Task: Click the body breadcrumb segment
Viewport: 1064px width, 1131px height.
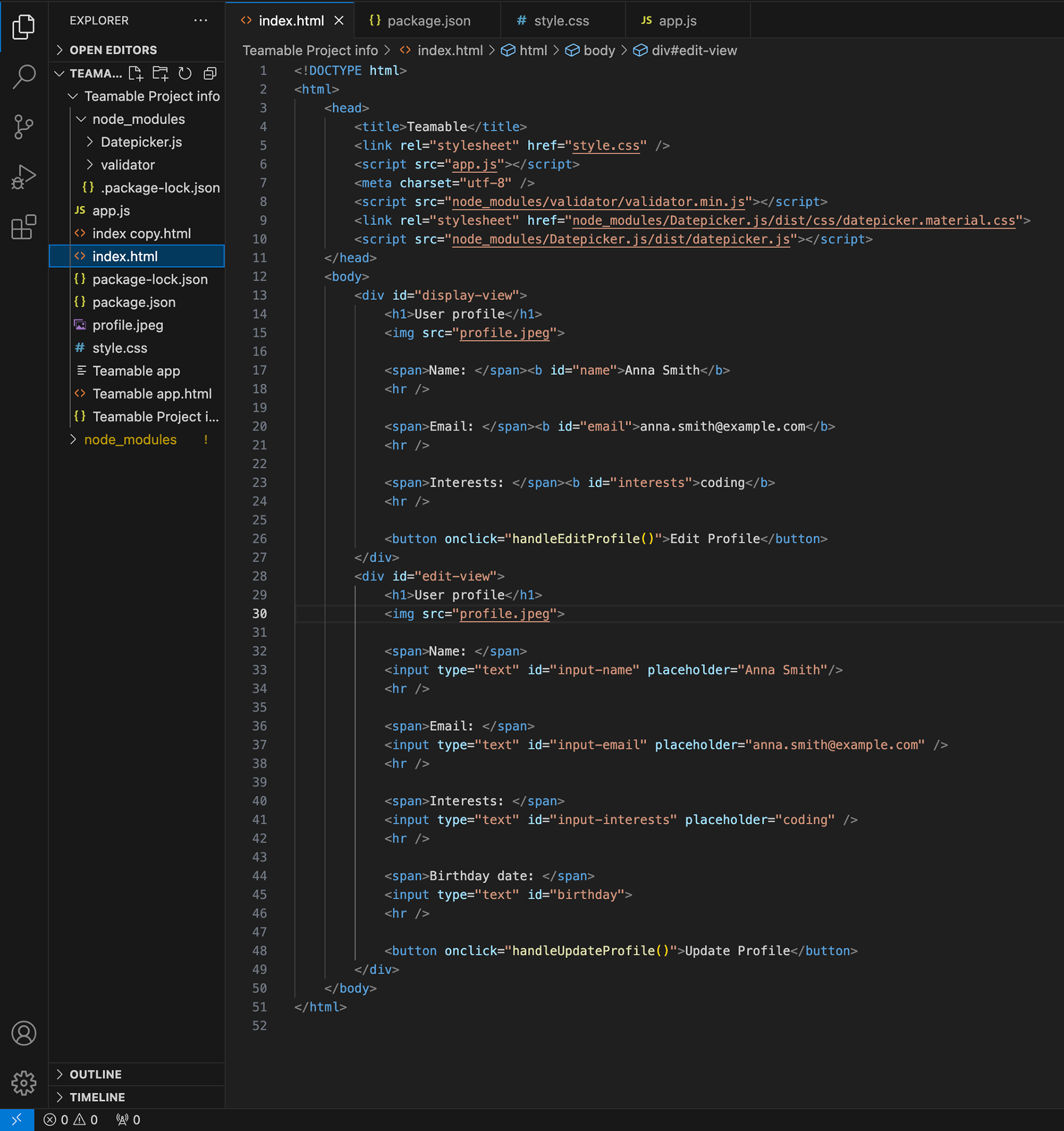Action: 590,50
